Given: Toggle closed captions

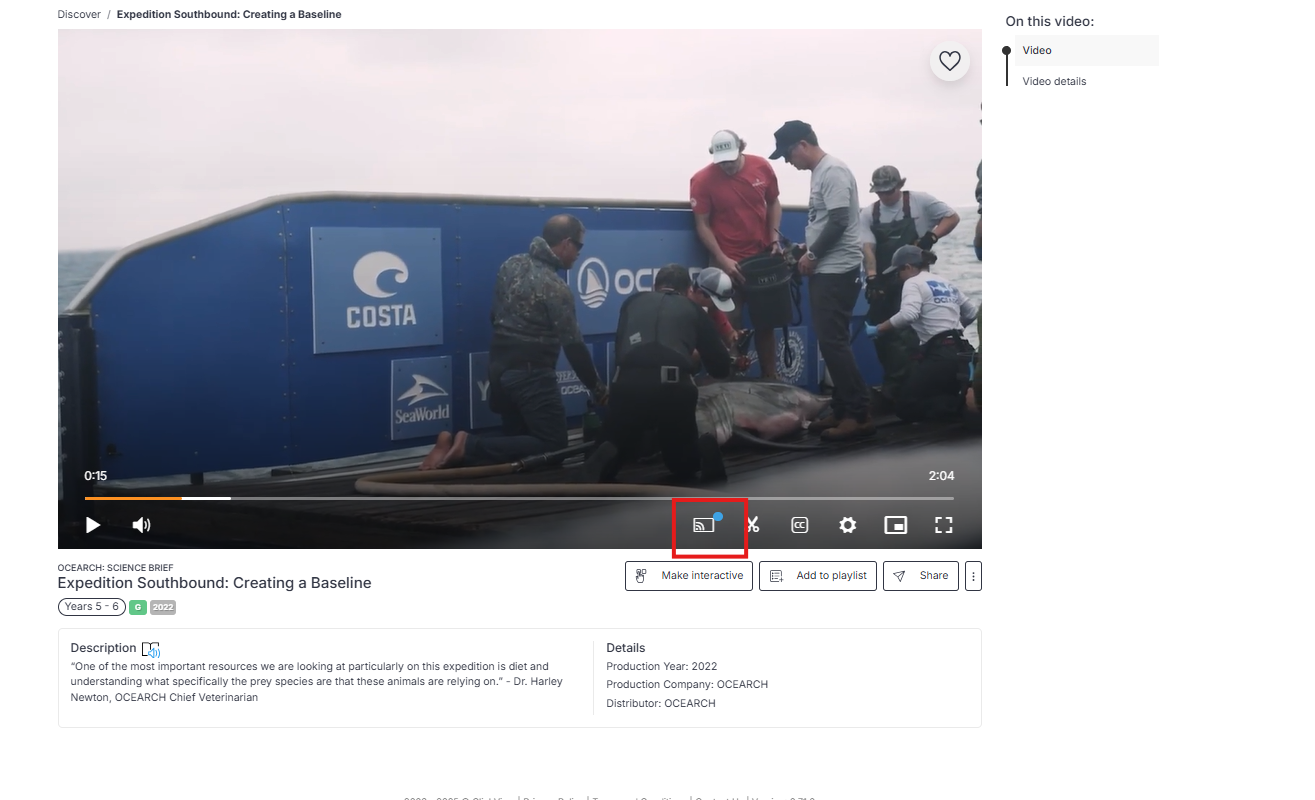Looking at the screenshot, I should [x=800, y=525].
